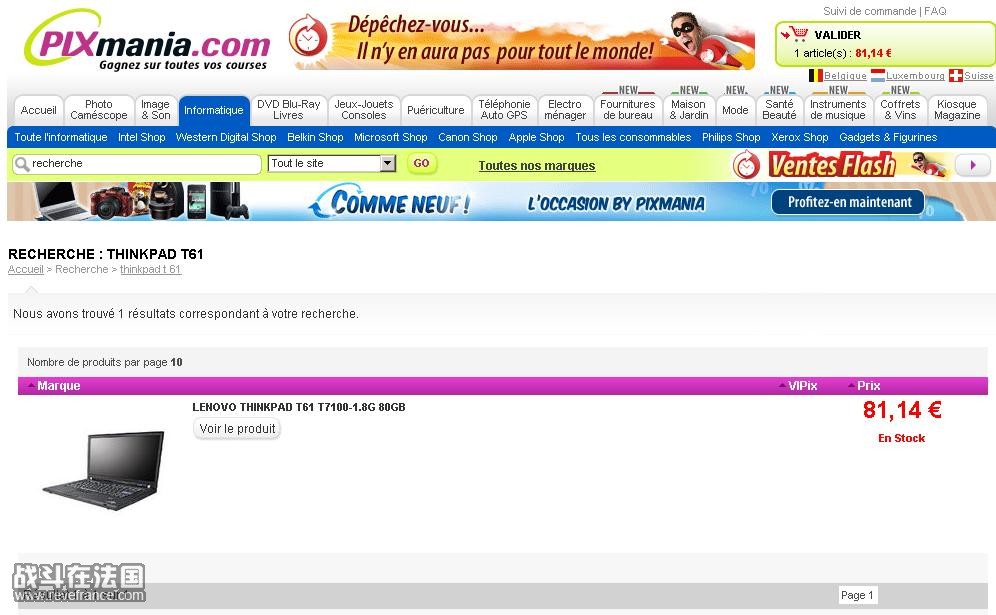This screenshot has width=996, height=615.
Task: Click the Luxembourg flag icon
Action: [x=878, y=76]
